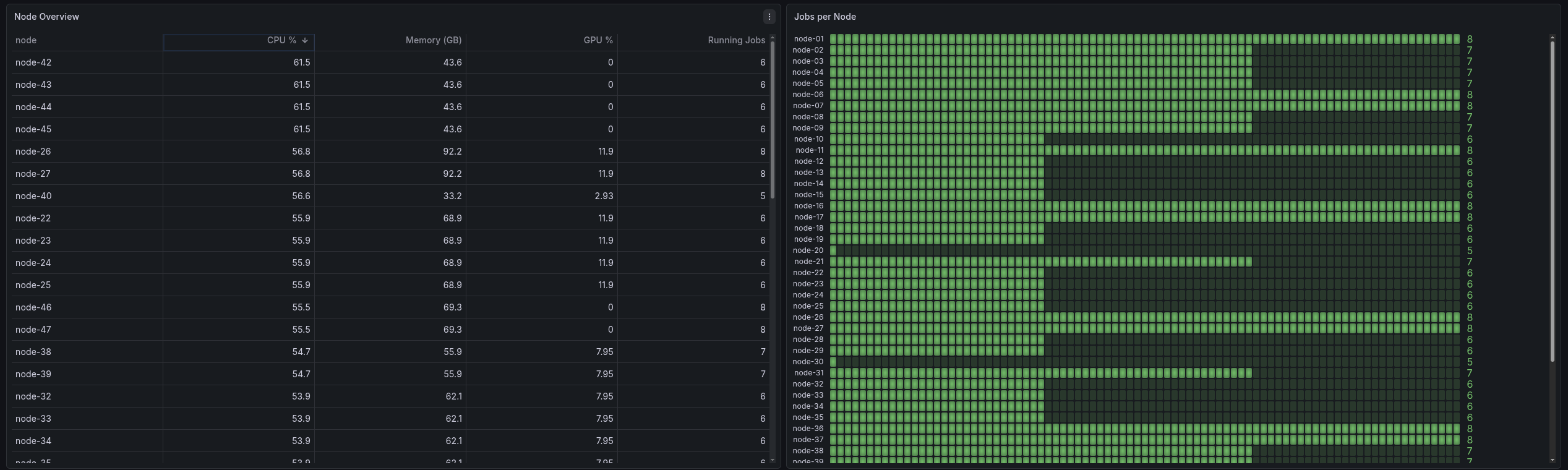Select the node-44 table cell

pos(87,107)
